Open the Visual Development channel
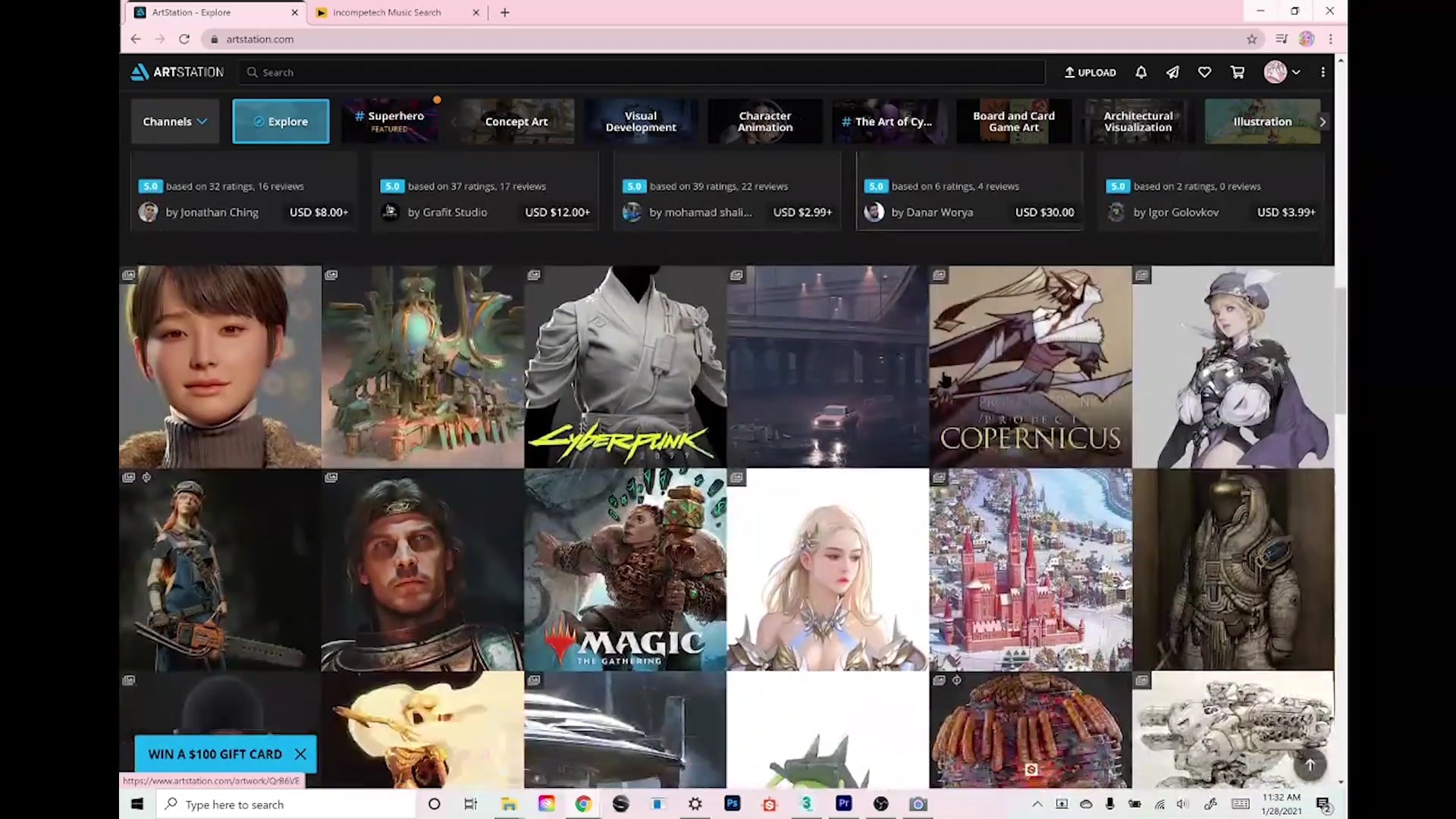The height and width of the screenshot is (819, 1456). pyautogui.click(x=641, y=121)
